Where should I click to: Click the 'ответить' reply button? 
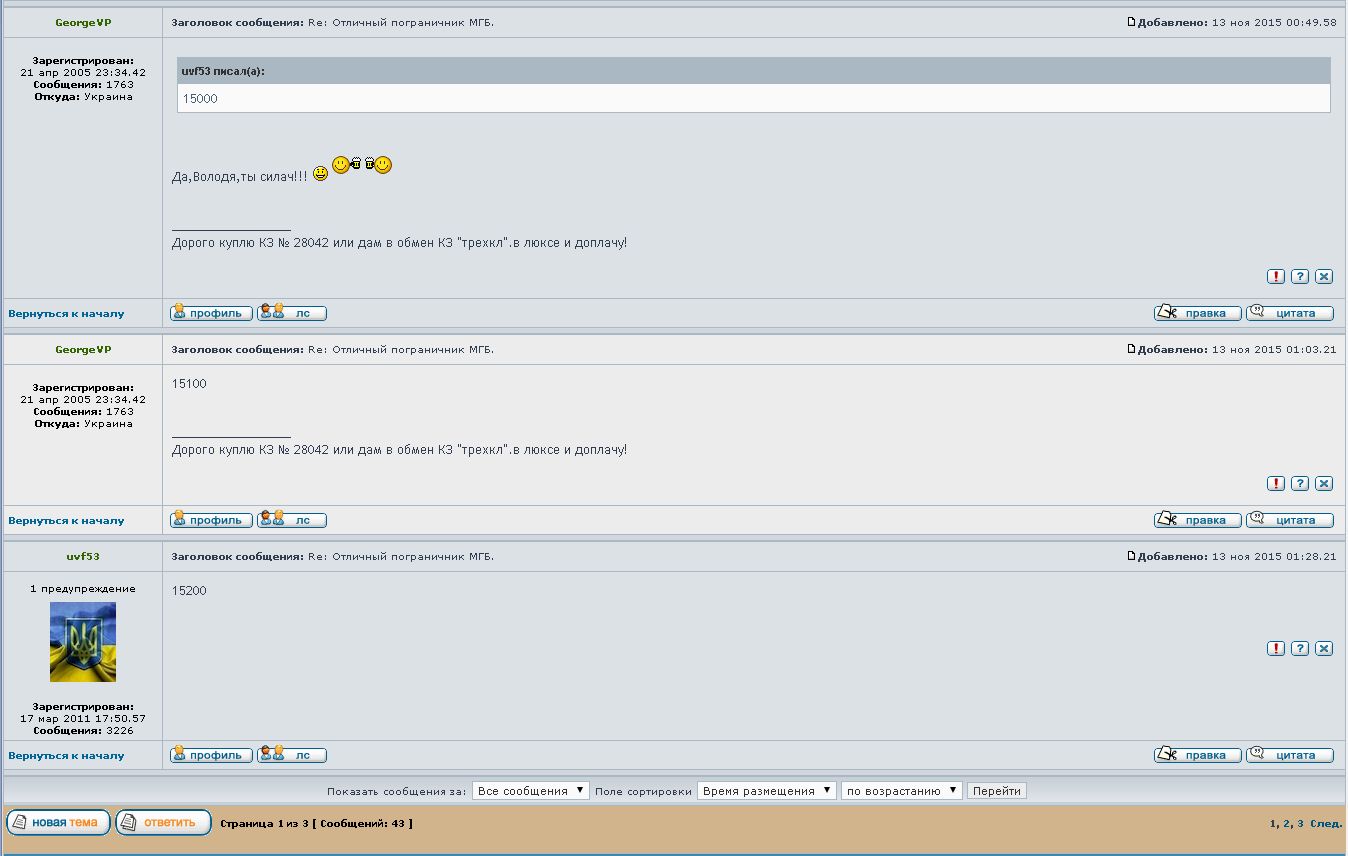tap(163, 823)
